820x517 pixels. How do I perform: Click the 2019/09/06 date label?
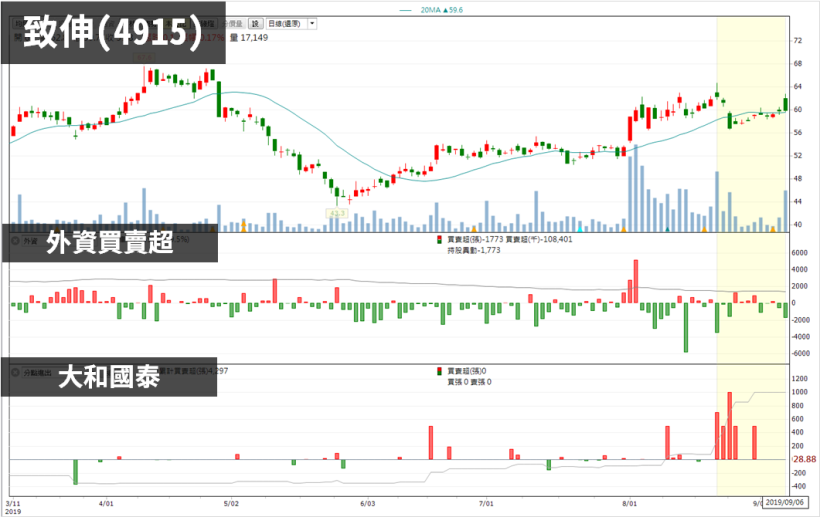(784, 502)
